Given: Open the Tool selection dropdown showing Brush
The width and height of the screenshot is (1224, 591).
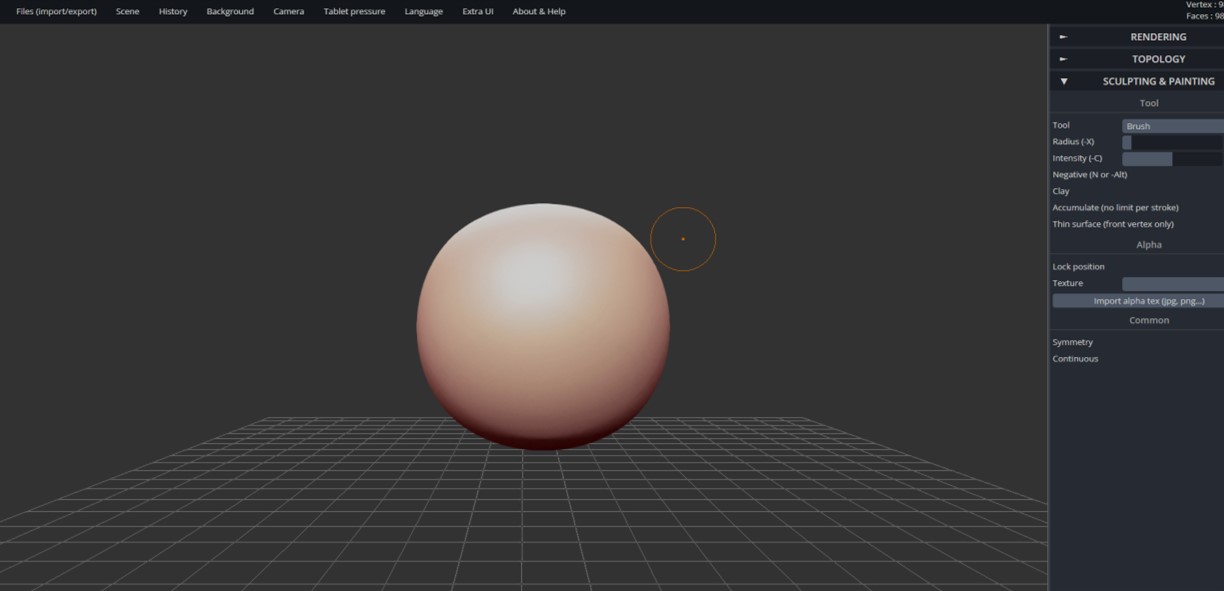Looking at the screenshot, I should click(1172, 125).
